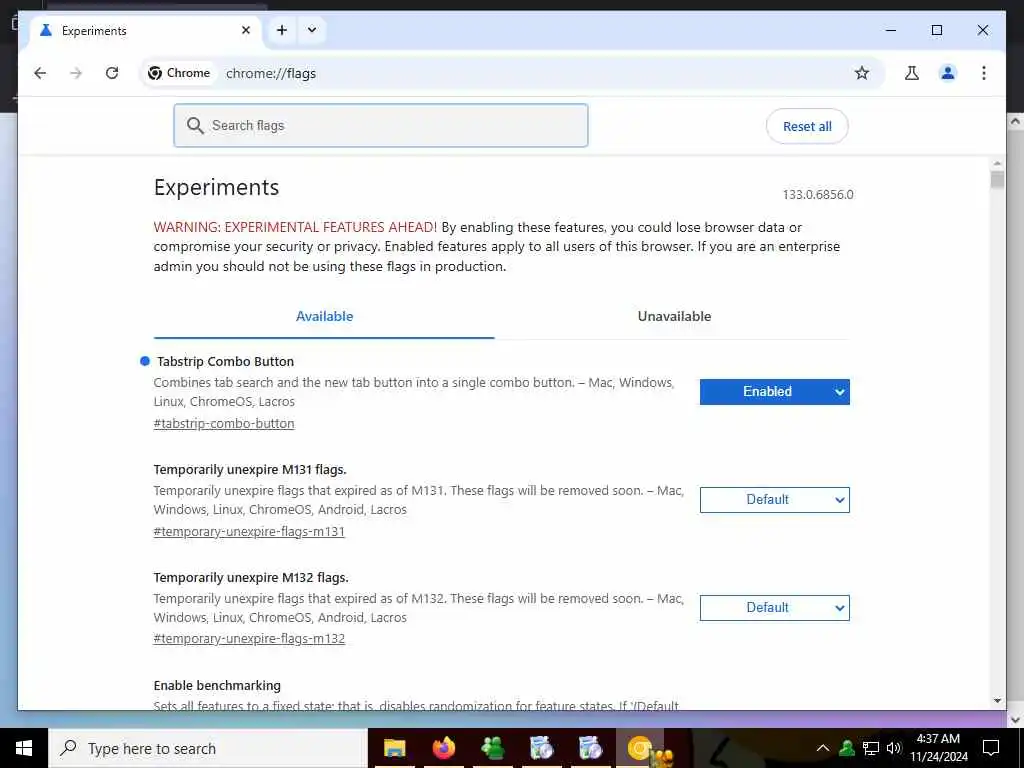Open the active yellow Chrome taskbar icon

click(x=640, y=748)
